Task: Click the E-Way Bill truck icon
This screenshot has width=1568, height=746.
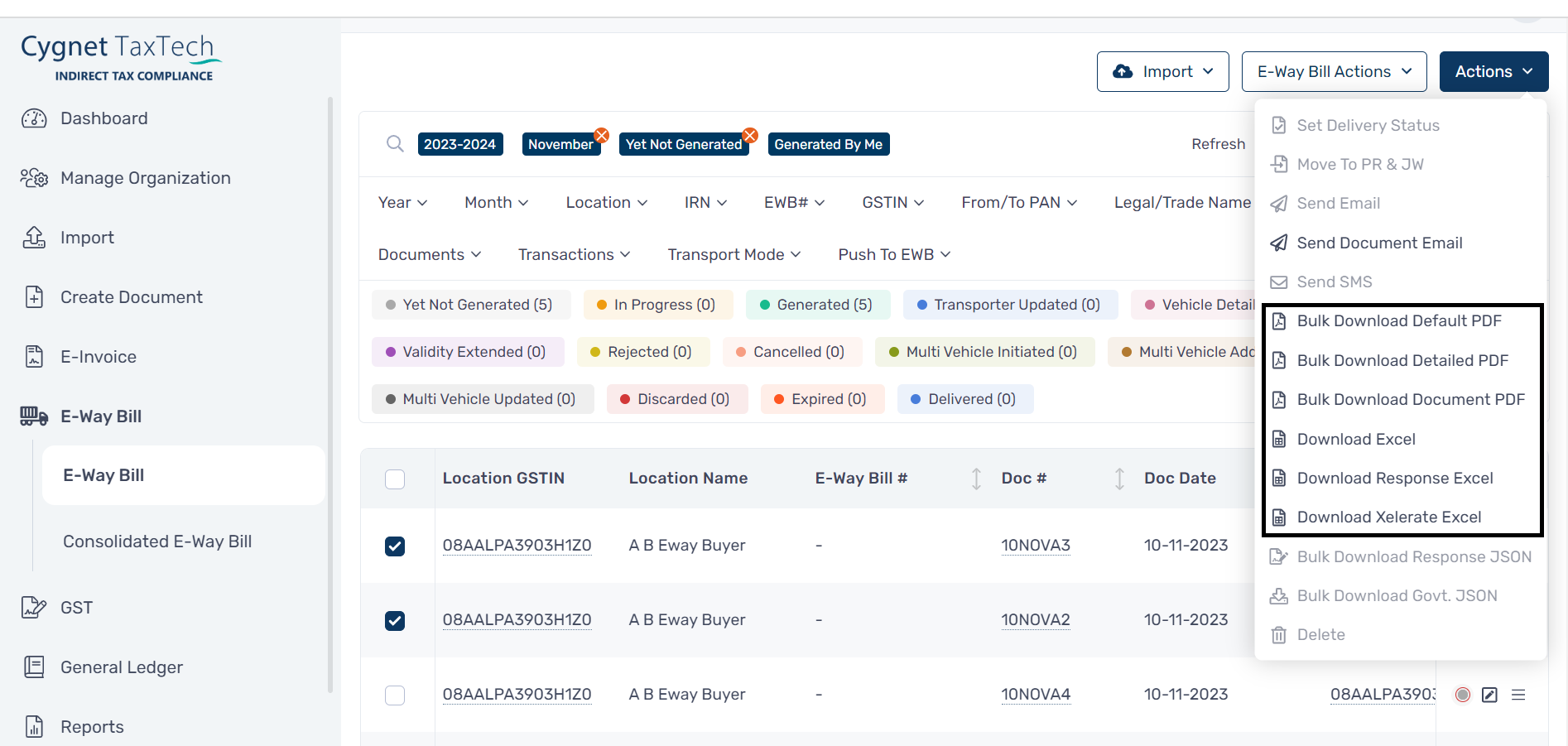Action: (x=34, y=416)
